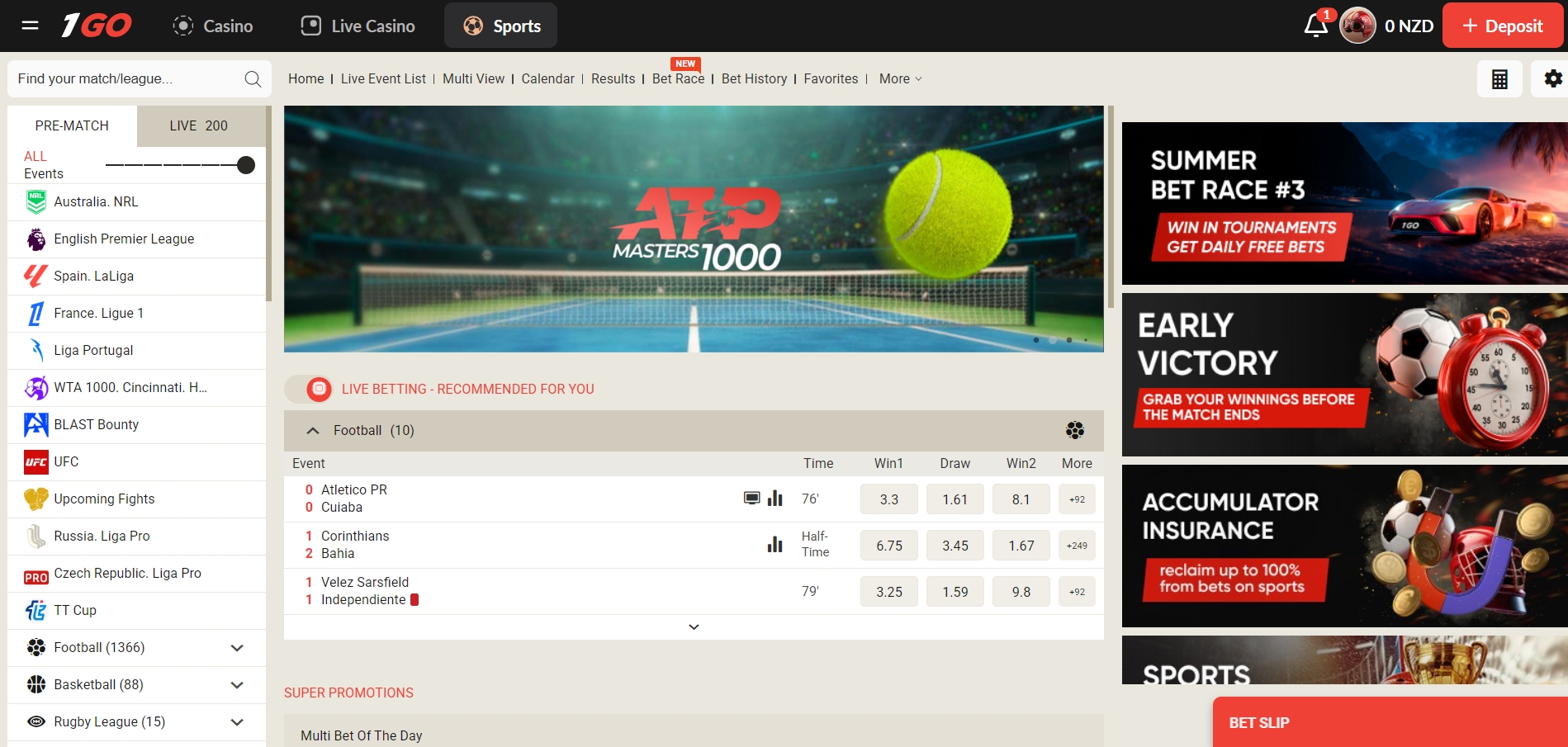Open the Multi View link

click(473, 79)
